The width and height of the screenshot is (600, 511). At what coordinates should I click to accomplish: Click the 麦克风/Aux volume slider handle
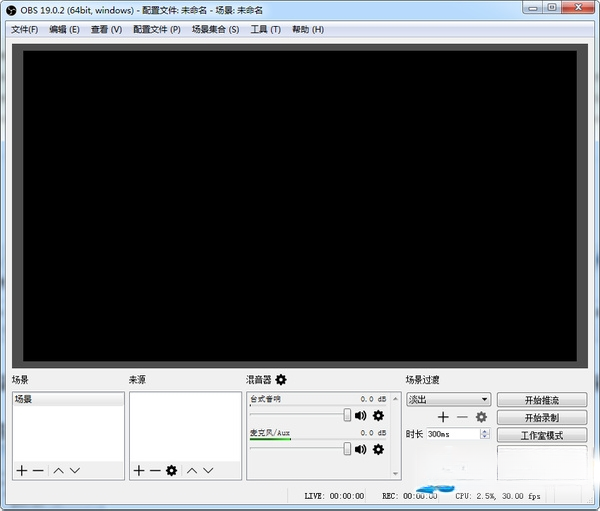tap(347, 449)
